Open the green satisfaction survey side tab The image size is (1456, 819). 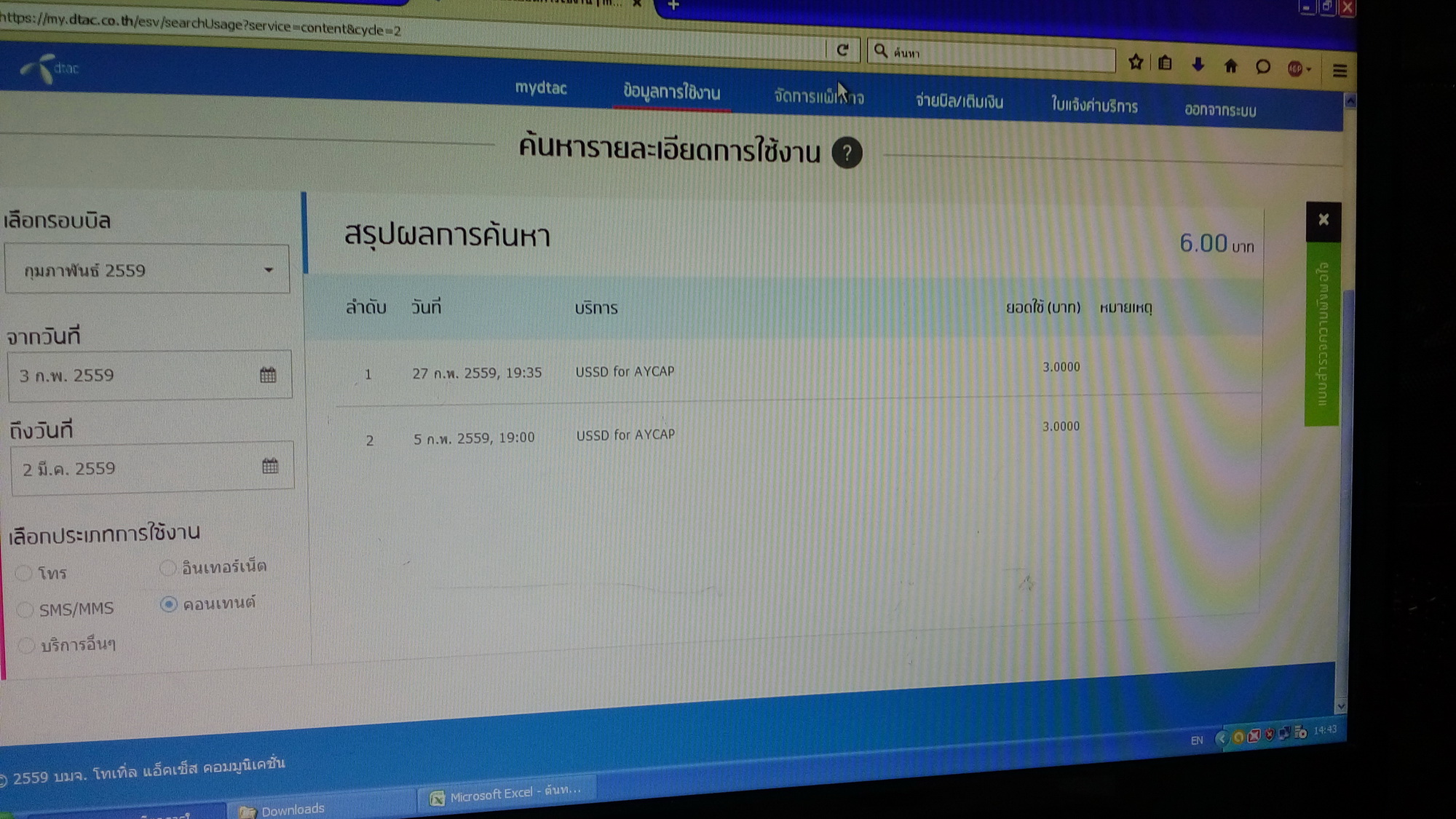pyautogui.click(x=1321, y=335)
